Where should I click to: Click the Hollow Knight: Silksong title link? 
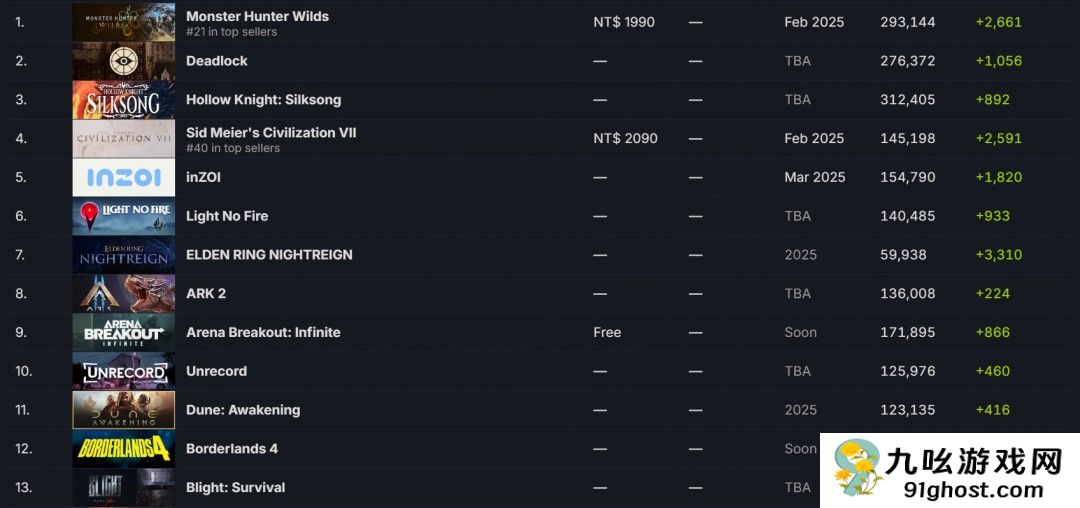(x=263, y=100)
